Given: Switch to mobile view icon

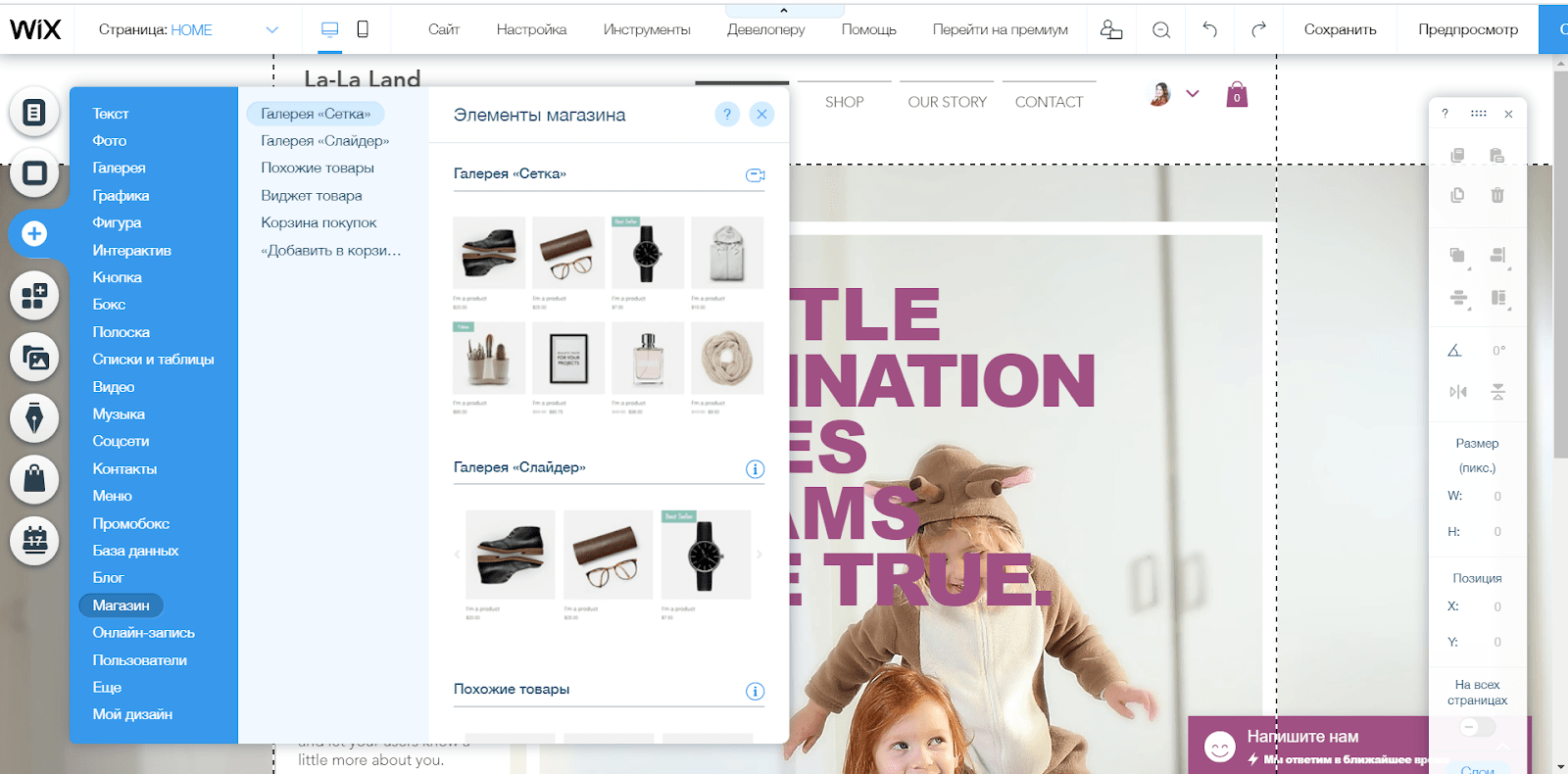Looking at the screenshot, I should click(x=363, y=29).
